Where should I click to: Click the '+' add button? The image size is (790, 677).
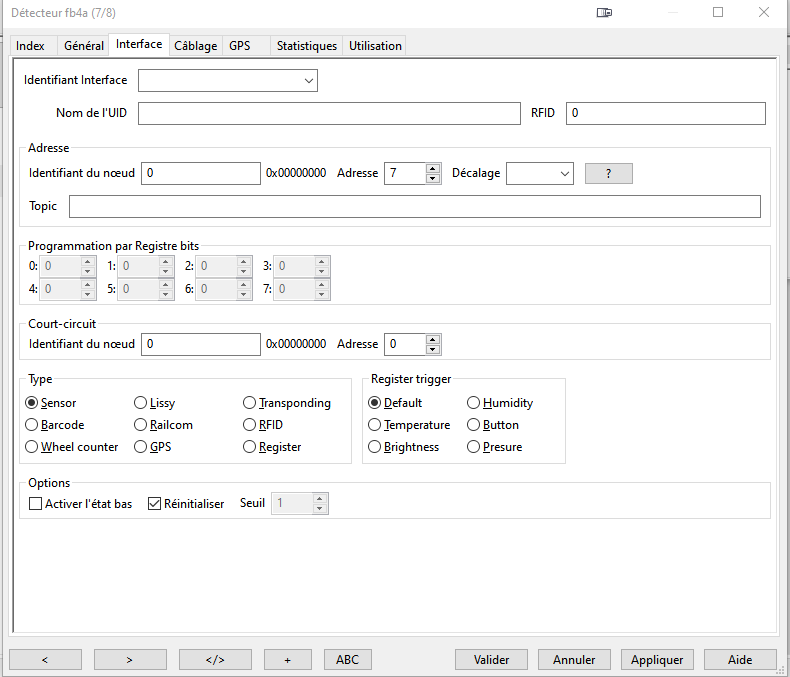(288, 660)
